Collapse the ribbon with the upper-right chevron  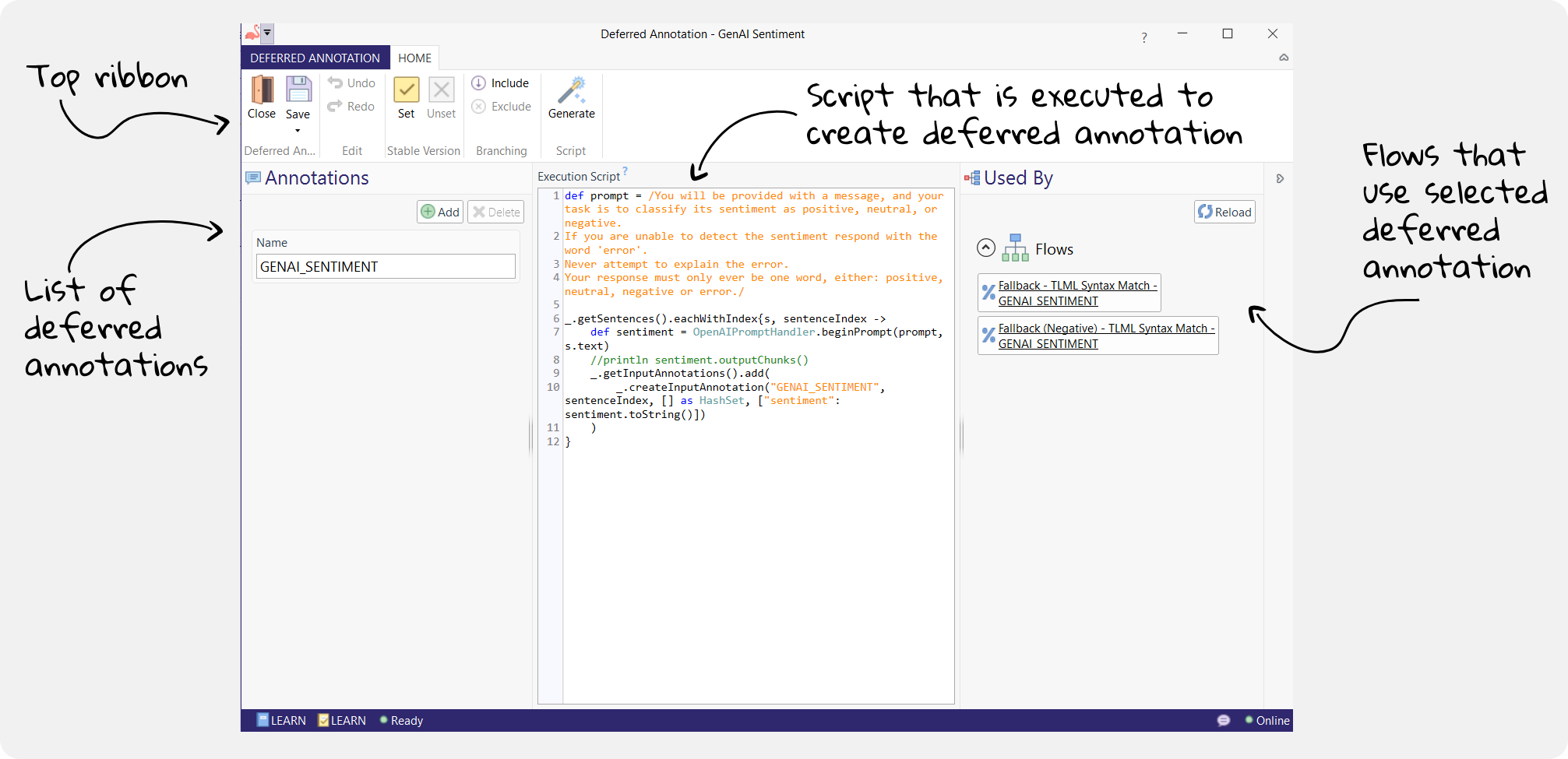pos(1284,58)
